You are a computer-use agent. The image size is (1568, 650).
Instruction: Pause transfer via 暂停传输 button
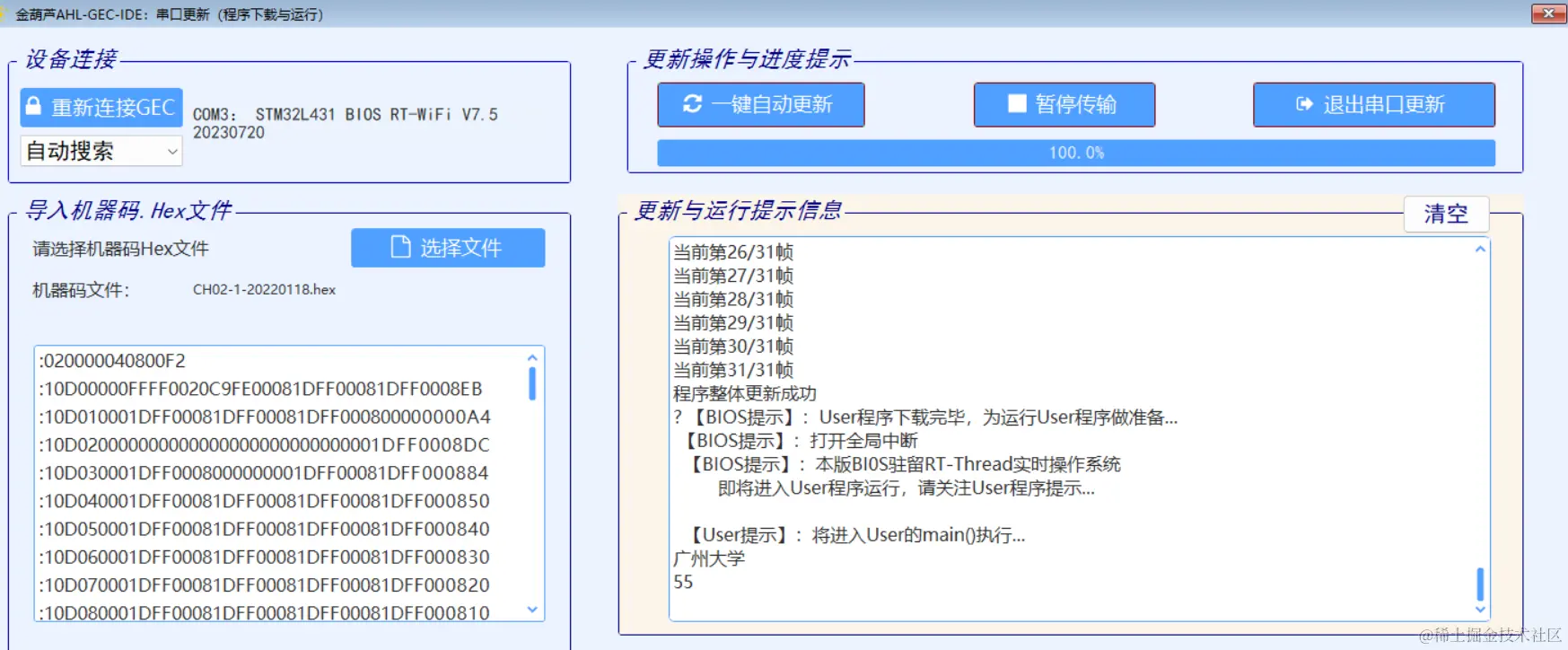point(1064,104)
